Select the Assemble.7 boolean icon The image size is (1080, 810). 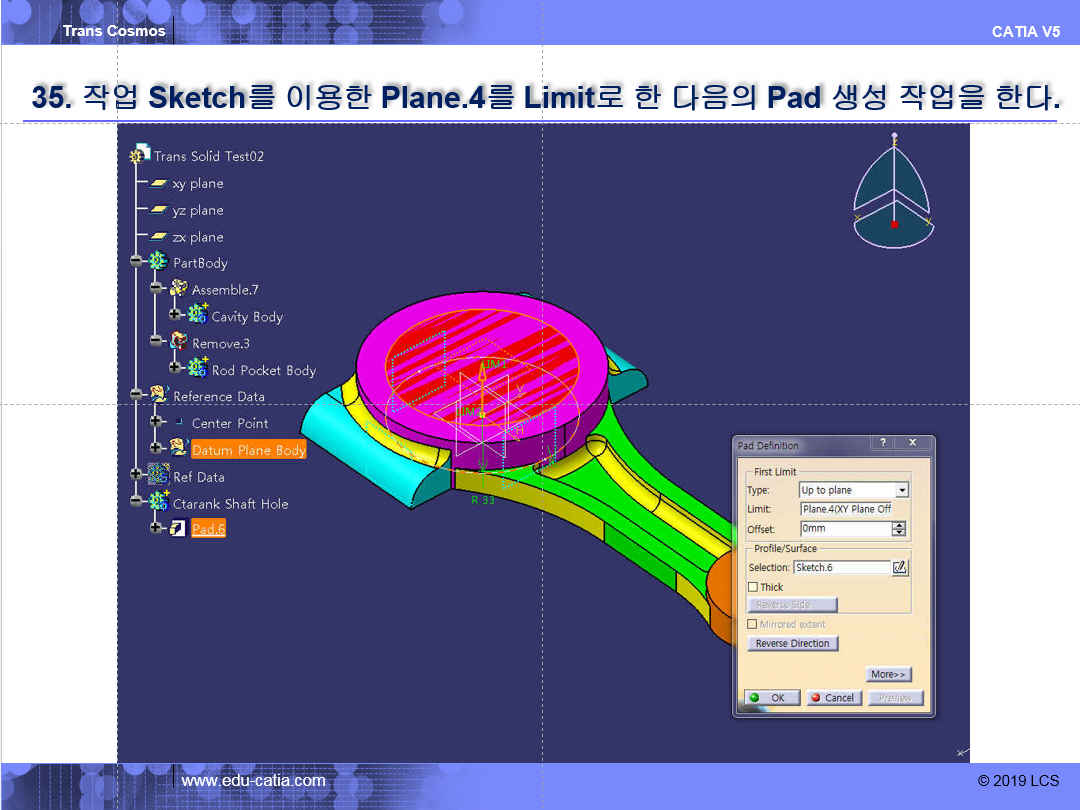point(178,289)
